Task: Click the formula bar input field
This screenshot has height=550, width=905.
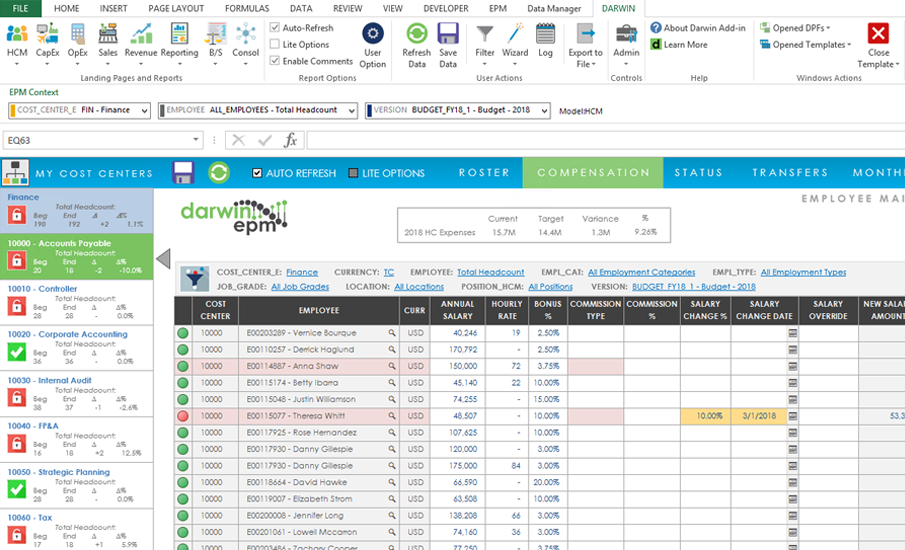Action: pyautogui.click(x=605, y=140)
